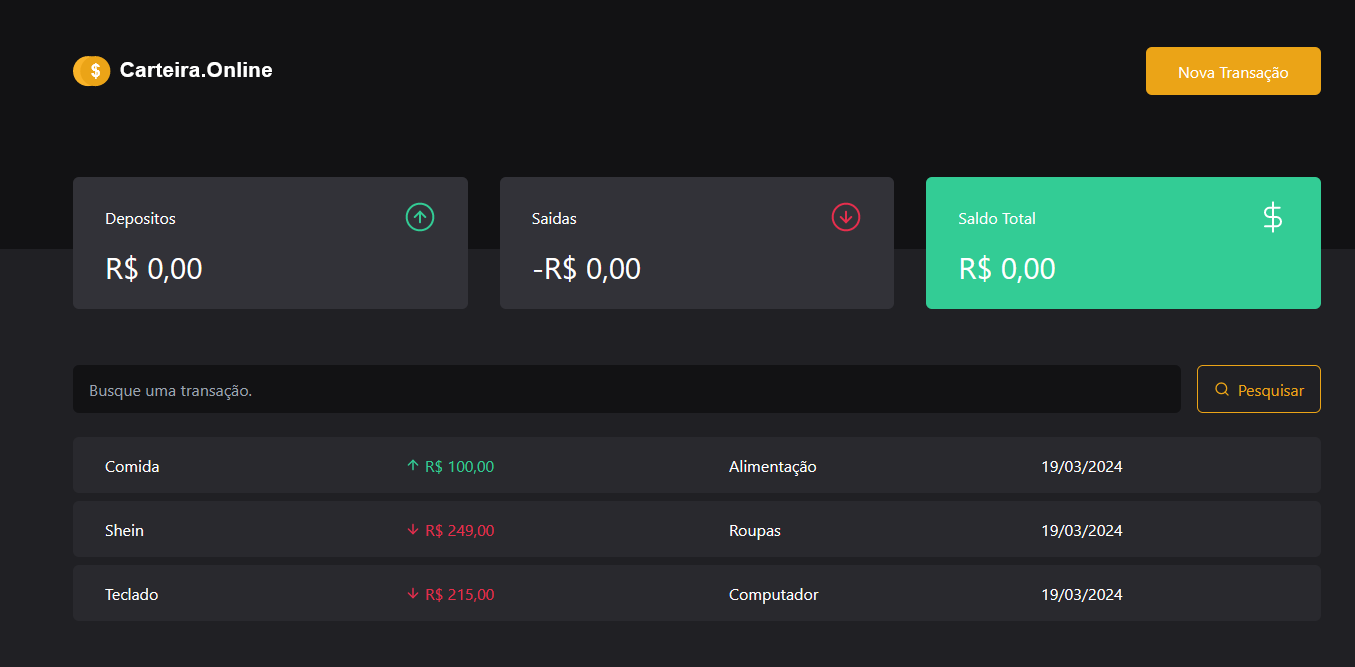Select the Saidas summary card
Screen dimensions: 1355x667
point(696,244)
